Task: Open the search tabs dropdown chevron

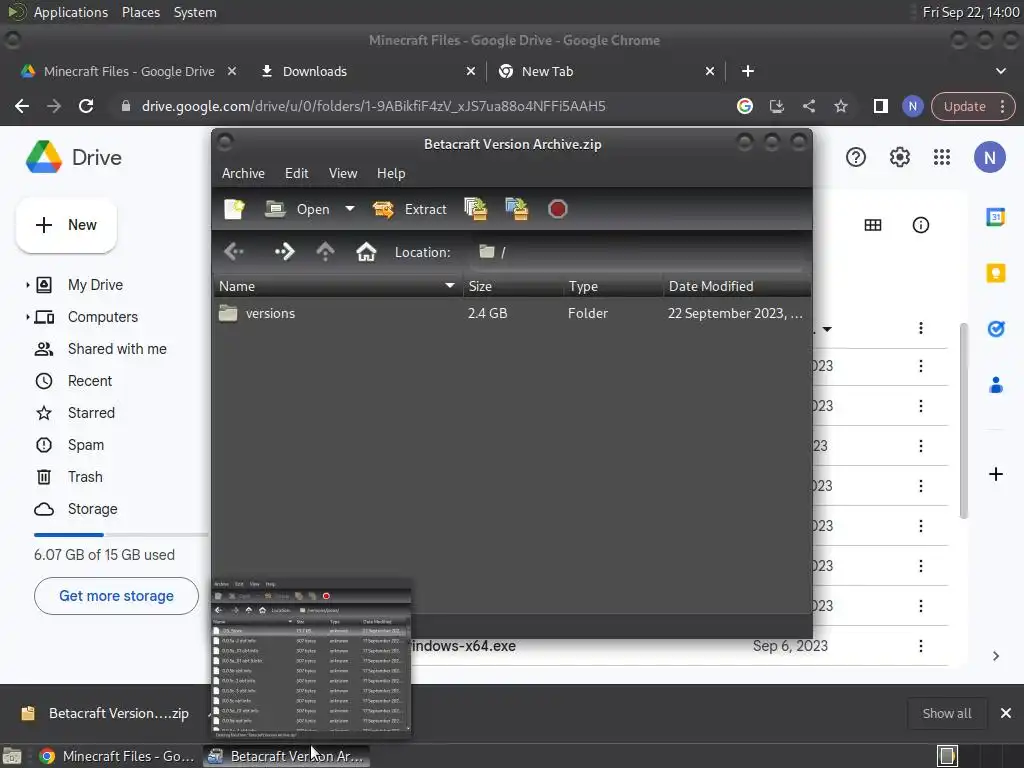Action: click(x=1000, y=71)
